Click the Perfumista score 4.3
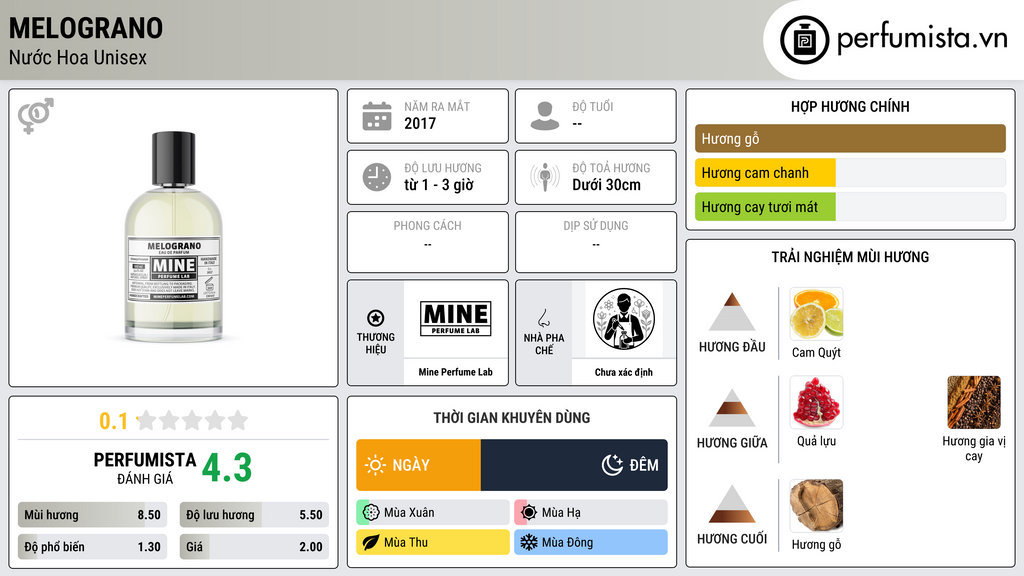This screenshot has width=1024, height=576. click(x=227, y=468)
